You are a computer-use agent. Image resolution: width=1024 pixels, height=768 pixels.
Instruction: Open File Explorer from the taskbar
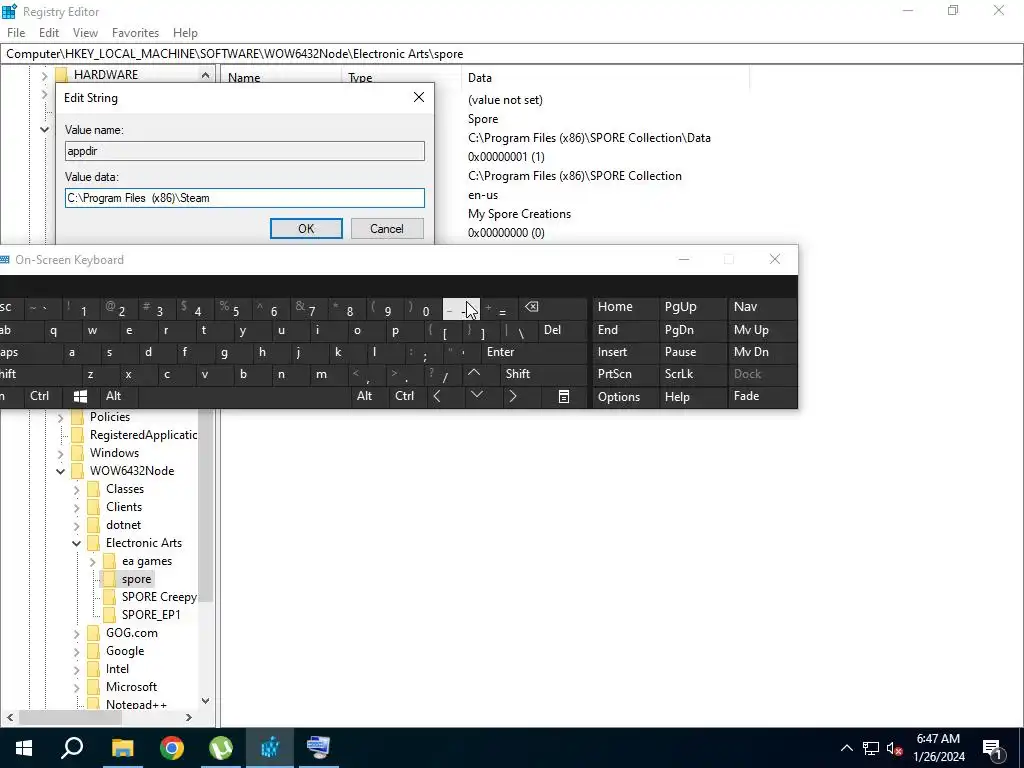[x=122, y=748]
